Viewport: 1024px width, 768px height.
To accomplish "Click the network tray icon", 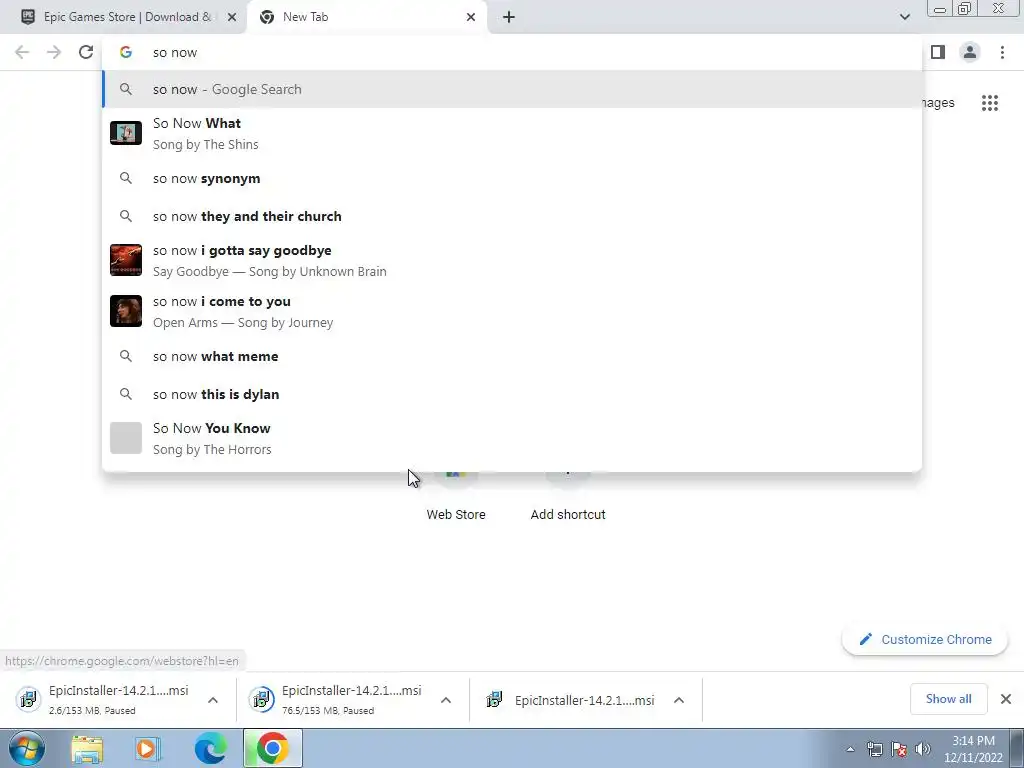I will pos(874,749).
